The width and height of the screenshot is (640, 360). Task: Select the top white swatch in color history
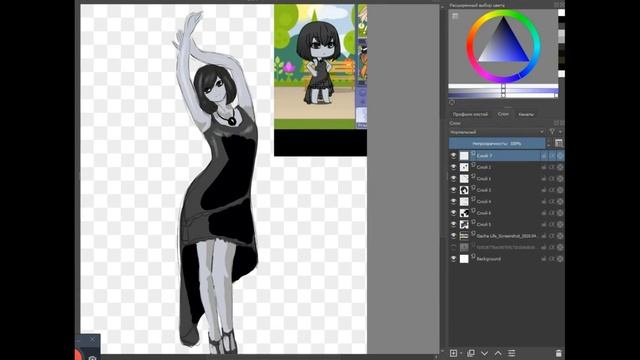562,13
